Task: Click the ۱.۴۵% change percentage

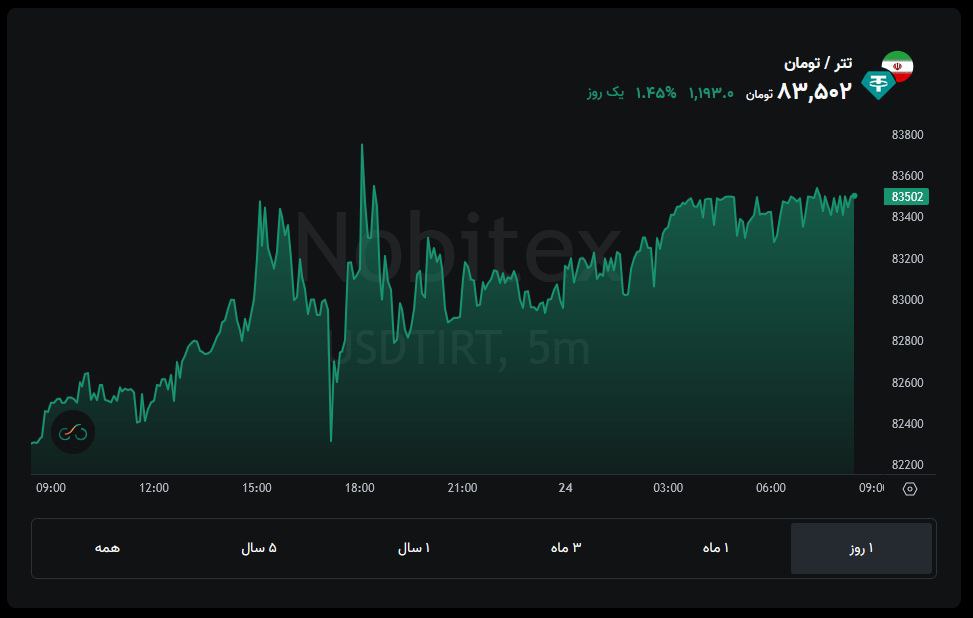Action: click(x=656, y=93)
